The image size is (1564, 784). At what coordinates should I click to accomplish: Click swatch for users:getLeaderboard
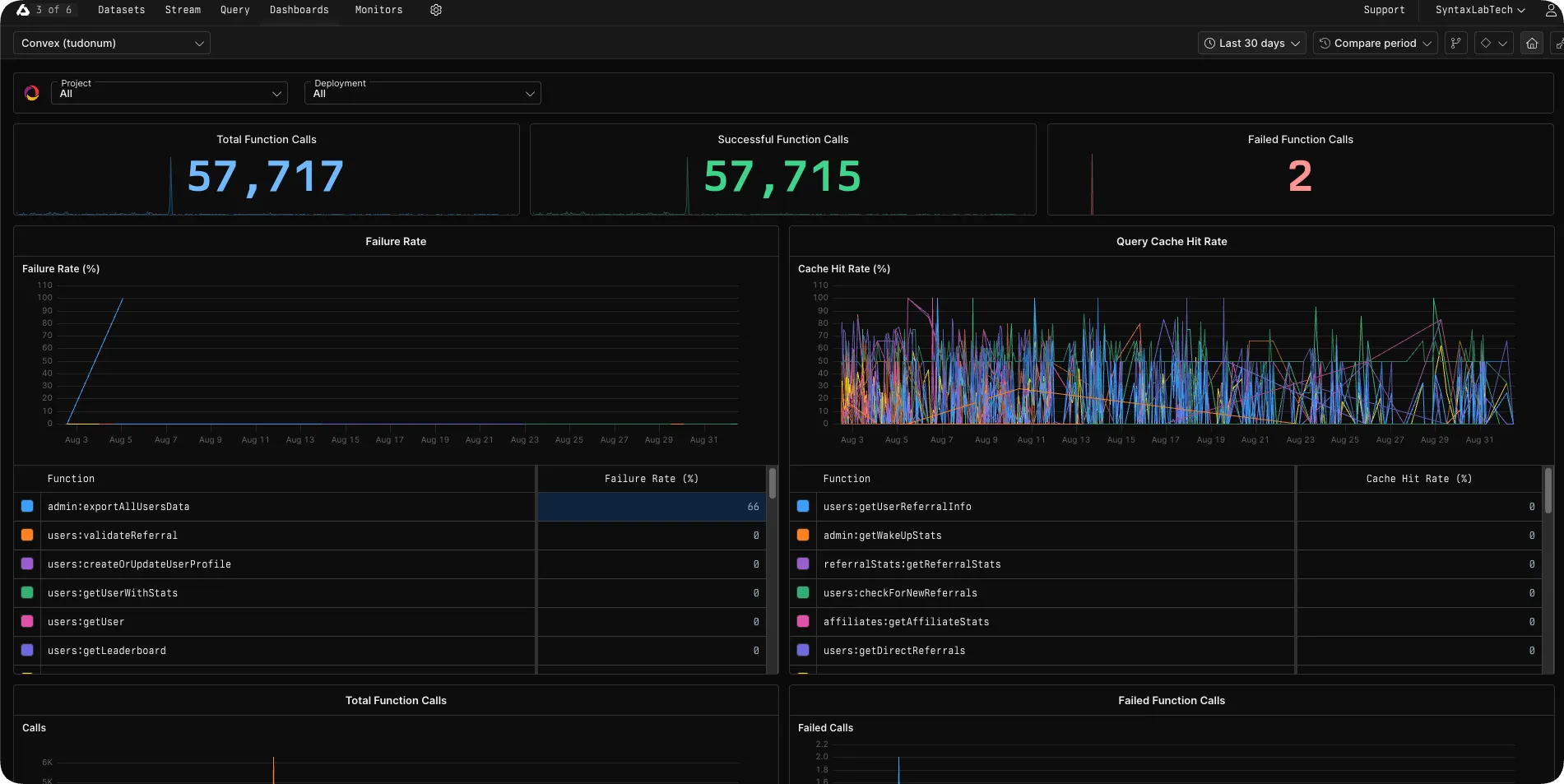(27, 651)
